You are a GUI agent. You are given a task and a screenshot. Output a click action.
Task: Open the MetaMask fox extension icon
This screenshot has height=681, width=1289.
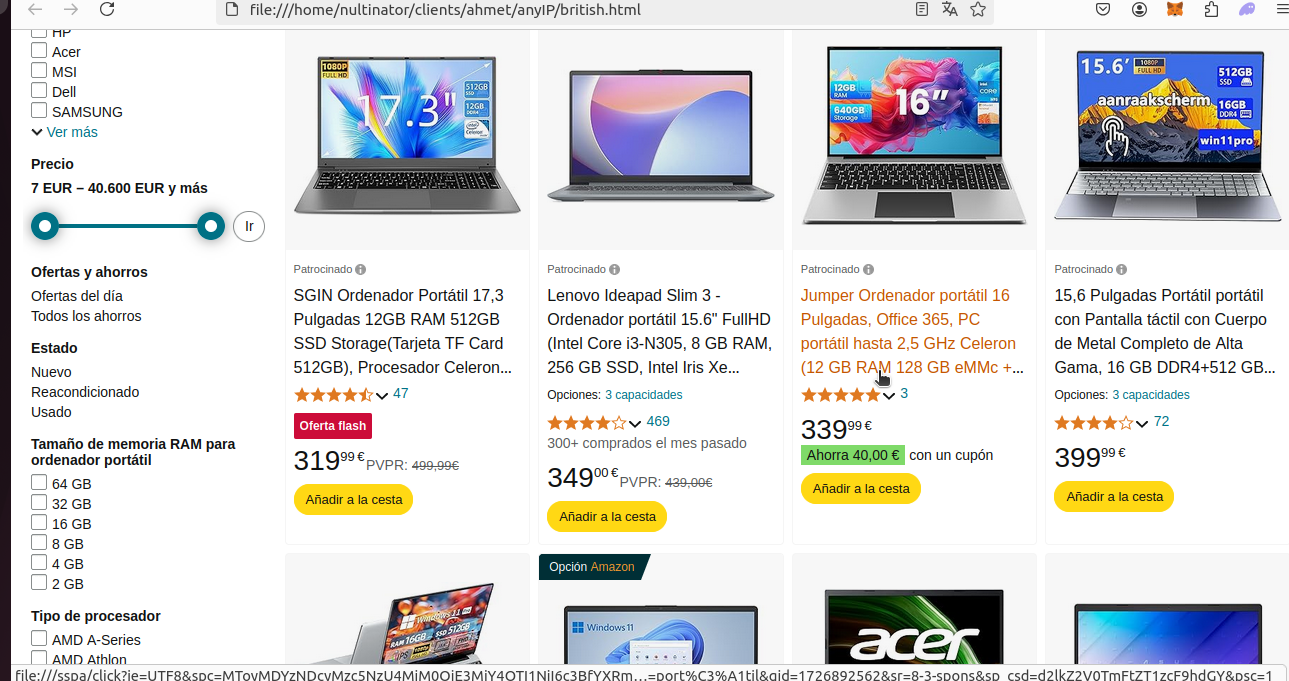[1176, 10]
